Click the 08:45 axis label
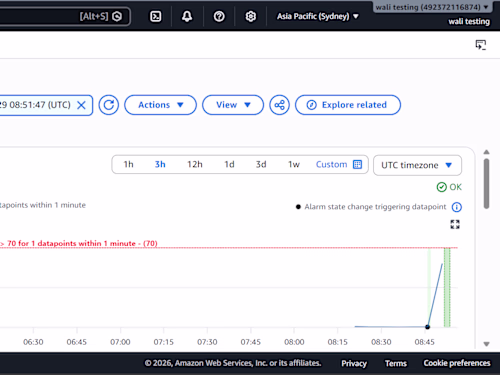The width and height of the screenshot is (500, 375). pos(424,342)
